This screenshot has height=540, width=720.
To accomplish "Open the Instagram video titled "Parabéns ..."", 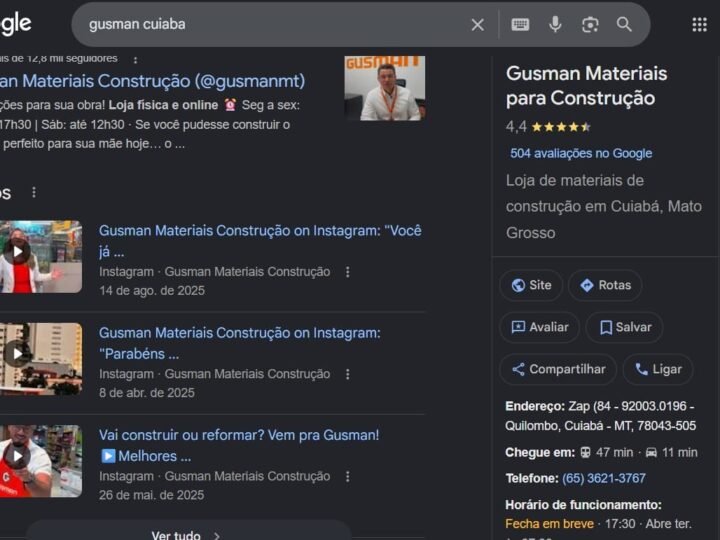I will pyautogui.click(x=240, y=343).
